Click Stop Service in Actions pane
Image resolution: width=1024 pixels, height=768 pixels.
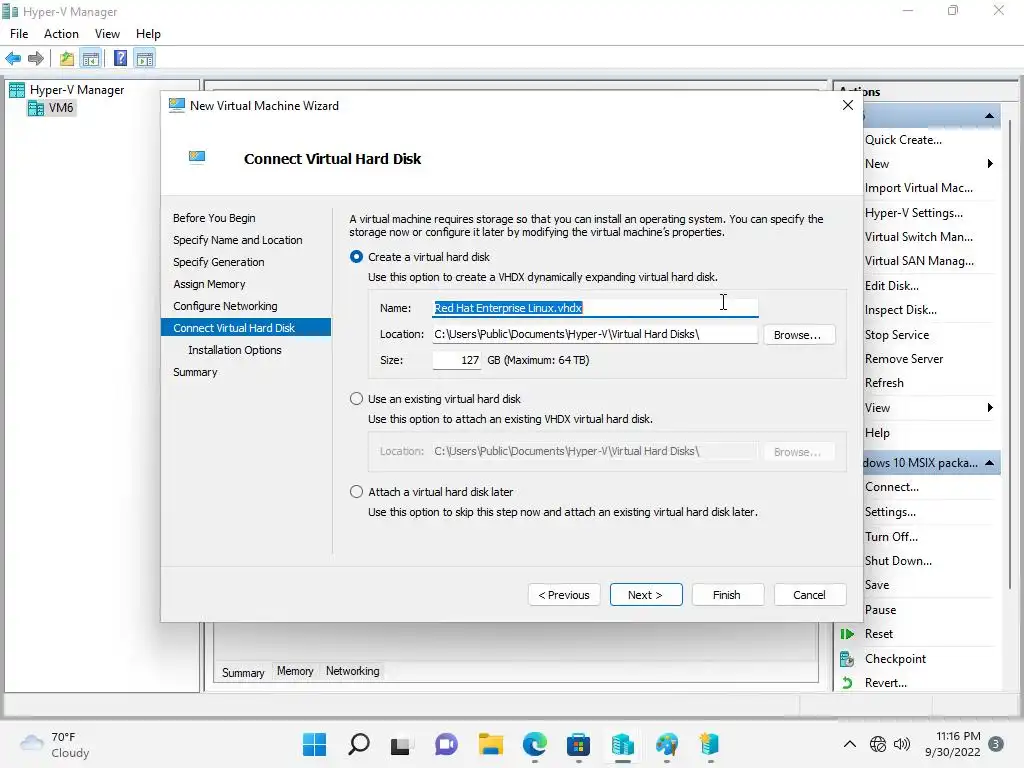[897, 335]
